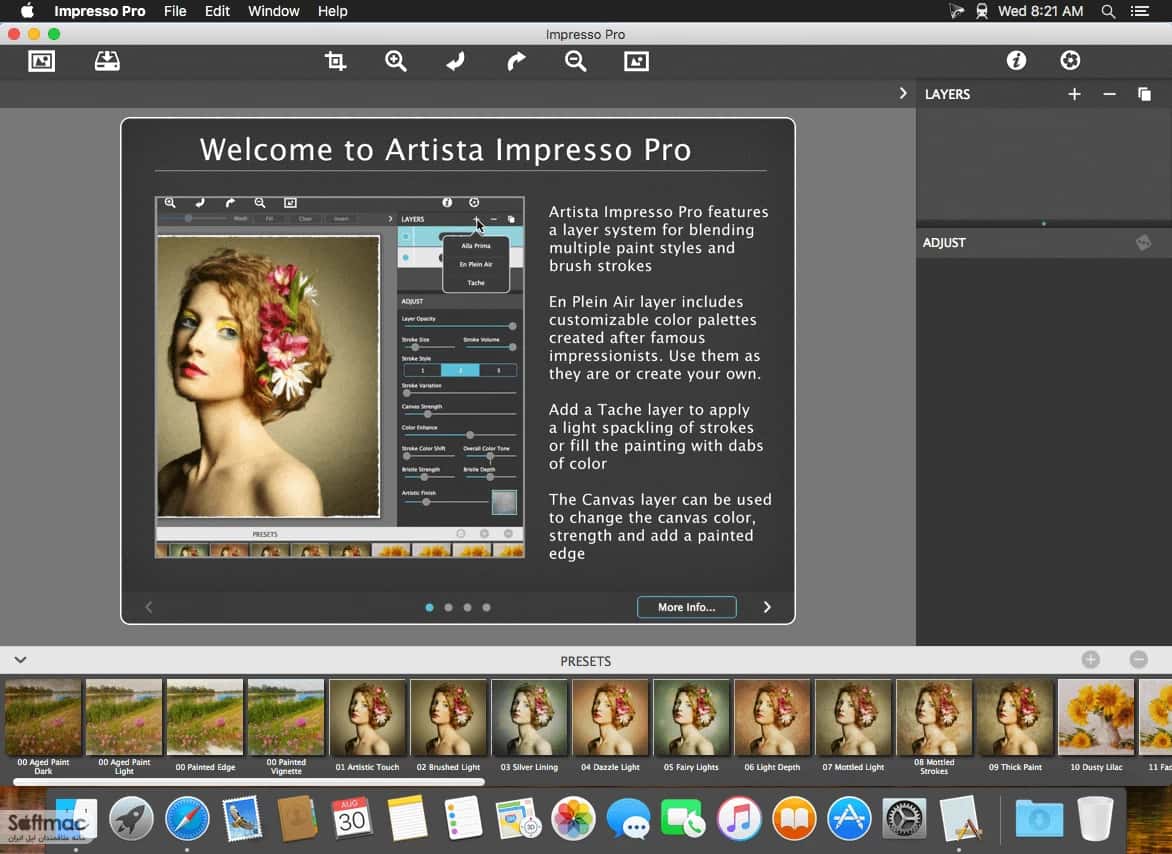The height and width of the screenshot is (854, 1172).
Task: Click the fit-to-screen view icon
Action: point(636,61)
